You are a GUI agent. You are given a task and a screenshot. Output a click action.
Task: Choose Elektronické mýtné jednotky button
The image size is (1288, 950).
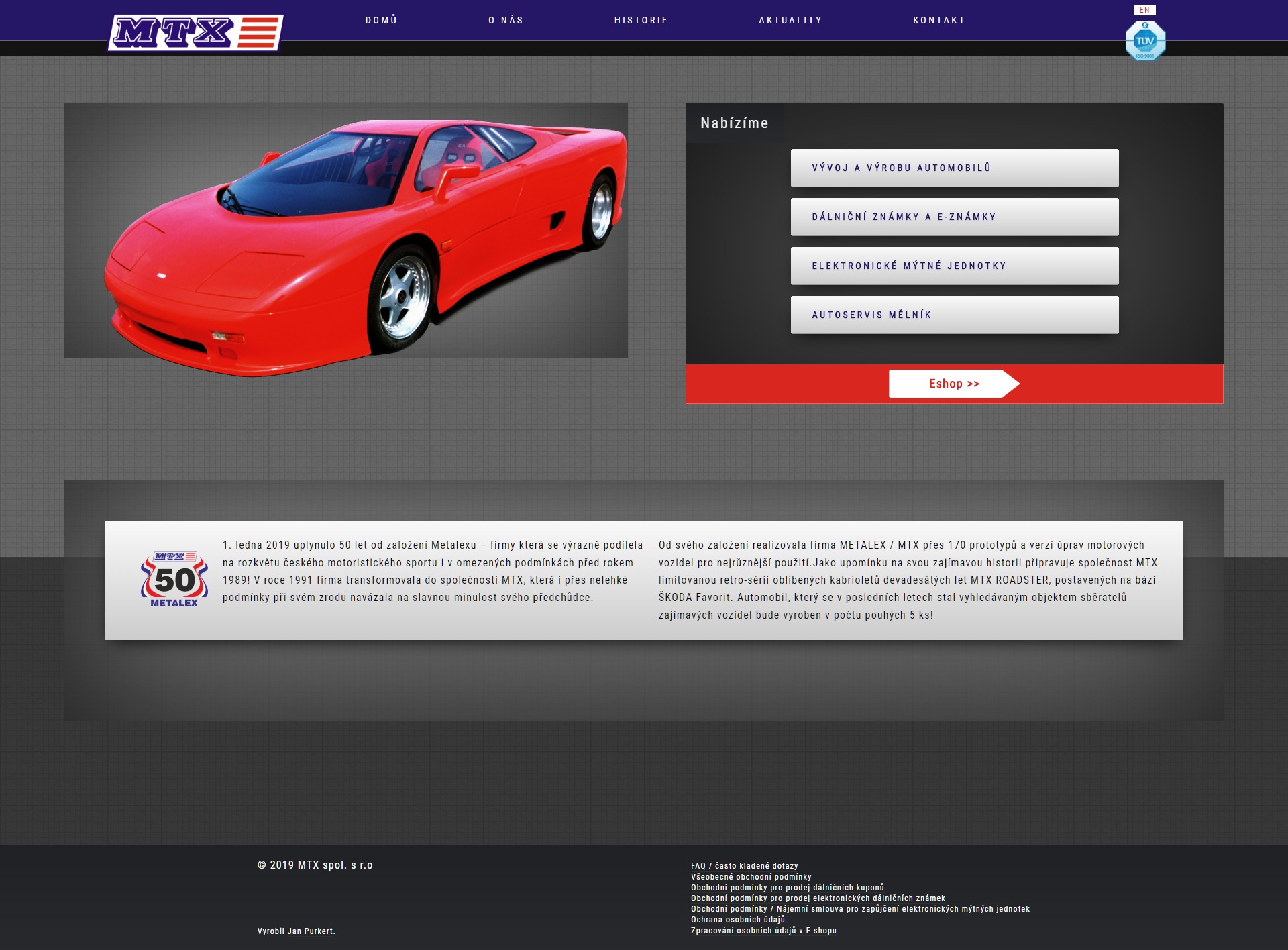pyautogui.click(x=955, y=266)
